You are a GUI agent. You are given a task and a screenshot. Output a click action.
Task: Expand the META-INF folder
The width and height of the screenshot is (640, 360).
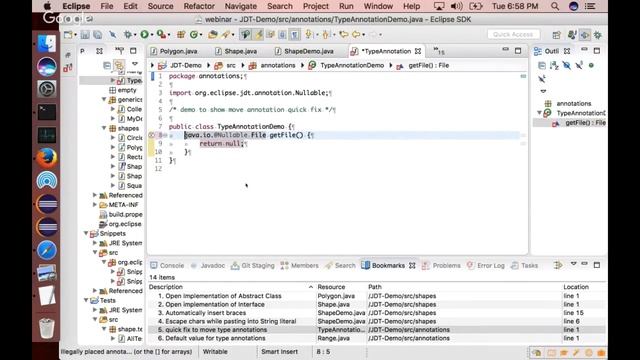[x=95, y=204]
